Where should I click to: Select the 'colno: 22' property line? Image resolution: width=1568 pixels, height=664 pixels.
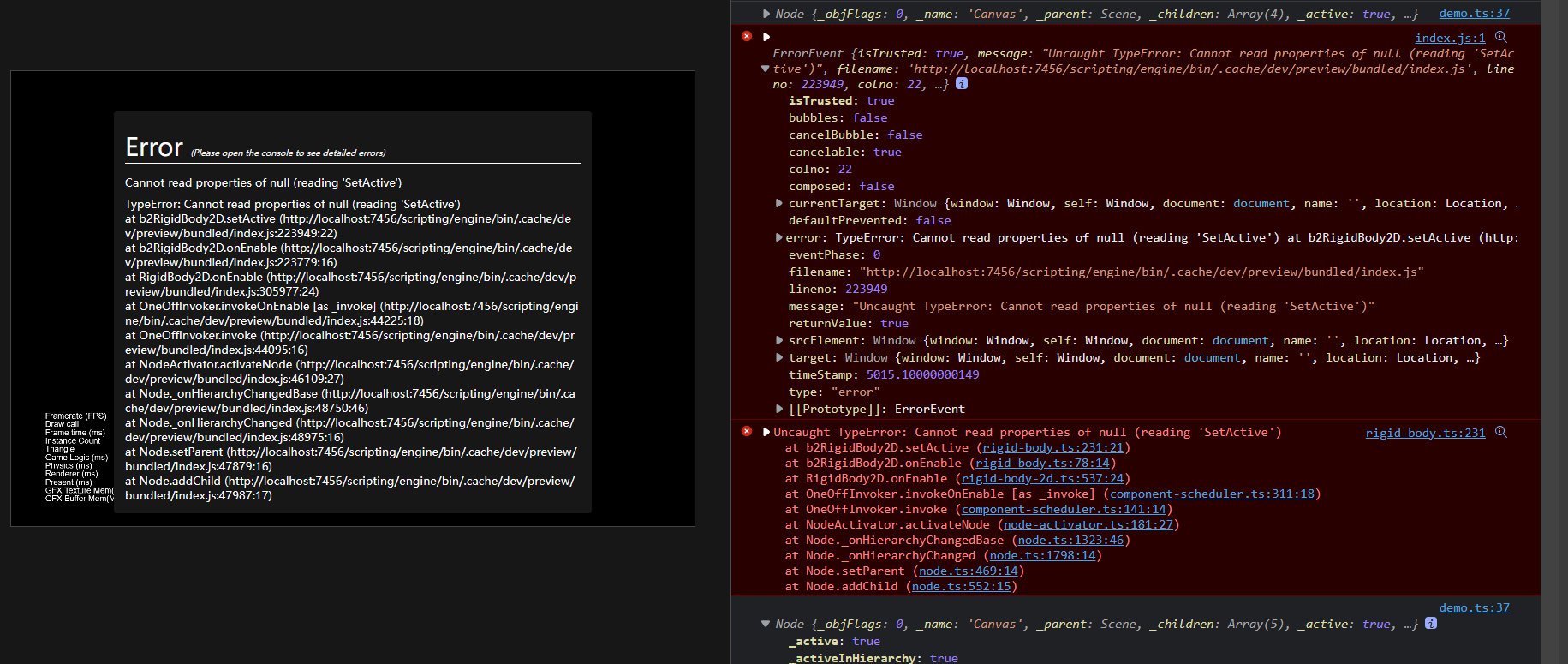(x=820, y=169)
